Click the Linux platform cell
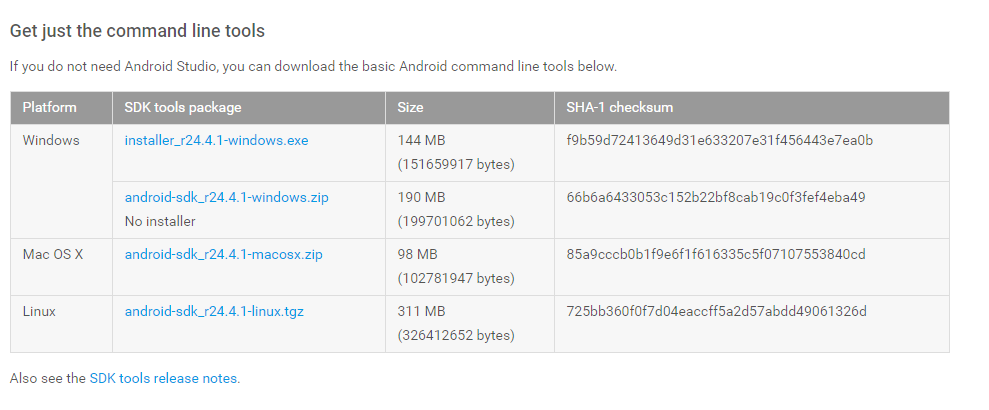989x410 pixels. (x=39, y=312)
